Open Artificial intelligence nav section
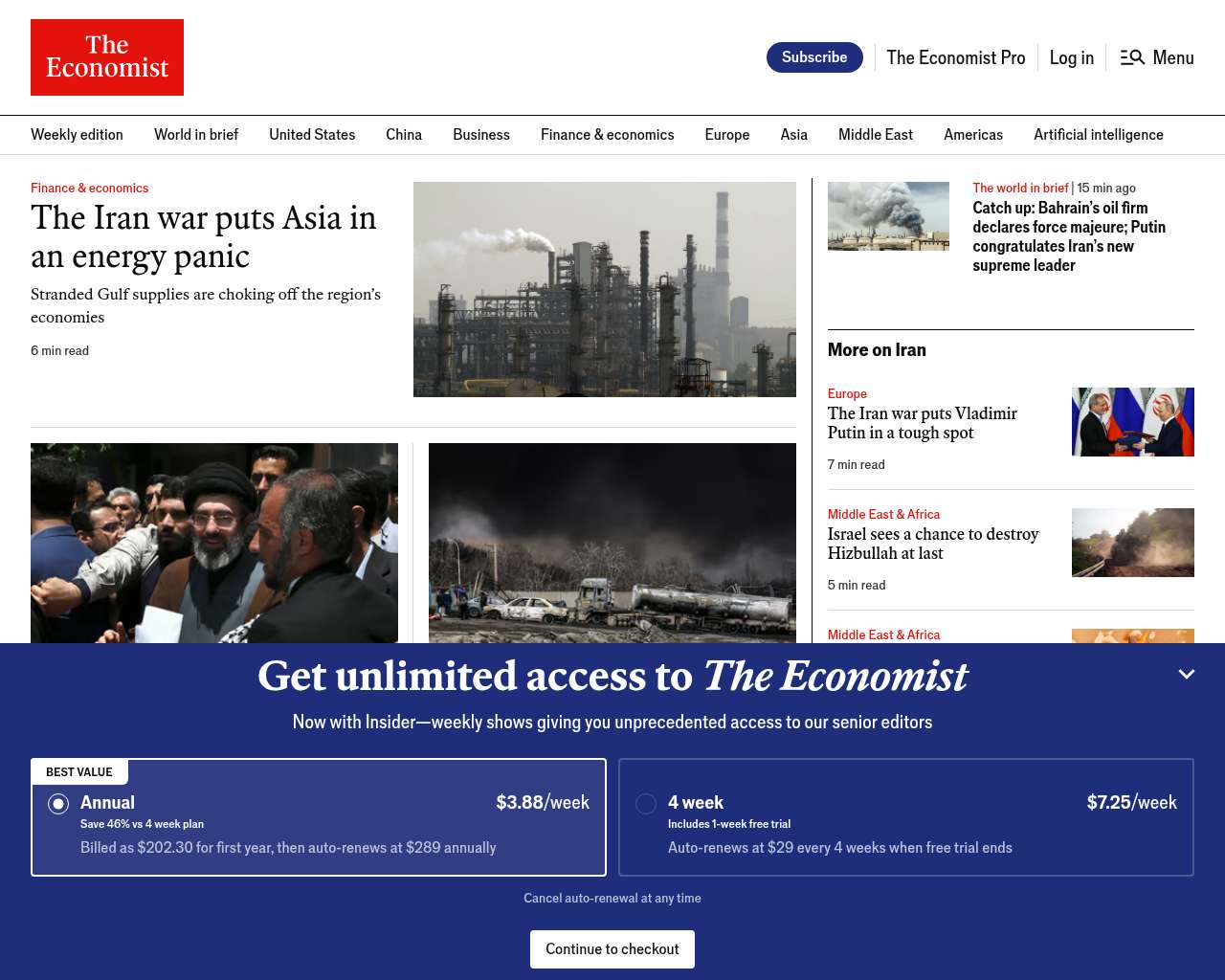This screenshot has width=1225, height=980. click(x=1099, y=135)
